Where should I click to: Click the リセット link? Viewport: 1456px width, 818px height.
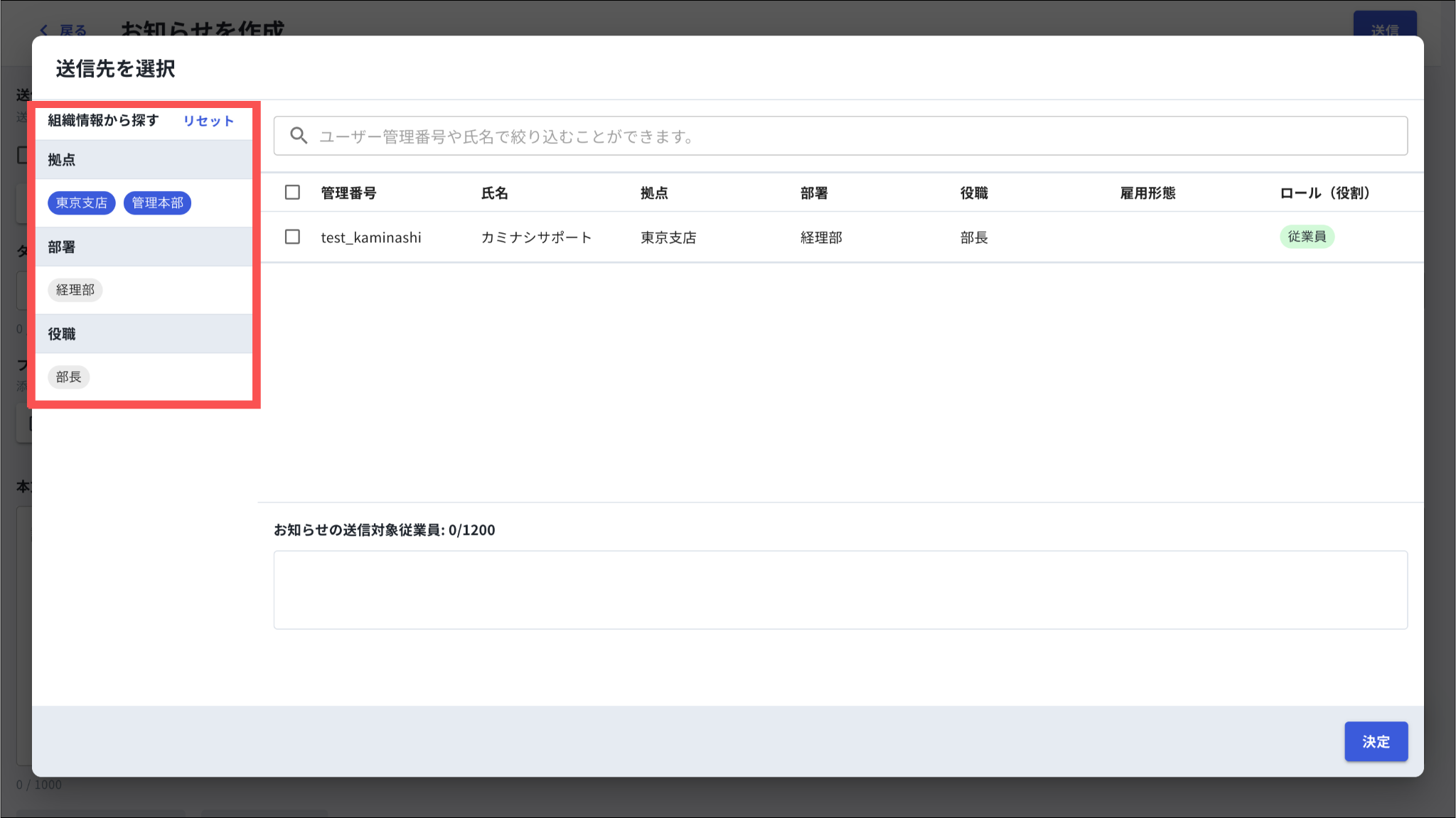coord(208,121)
